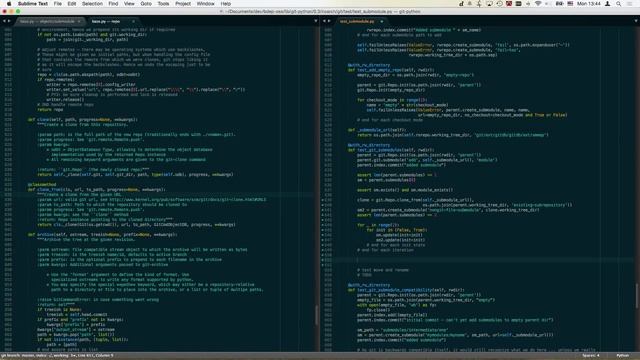Click 'def test_git_submodule_compatibility' line in right pane

click(x=406, y=290)
